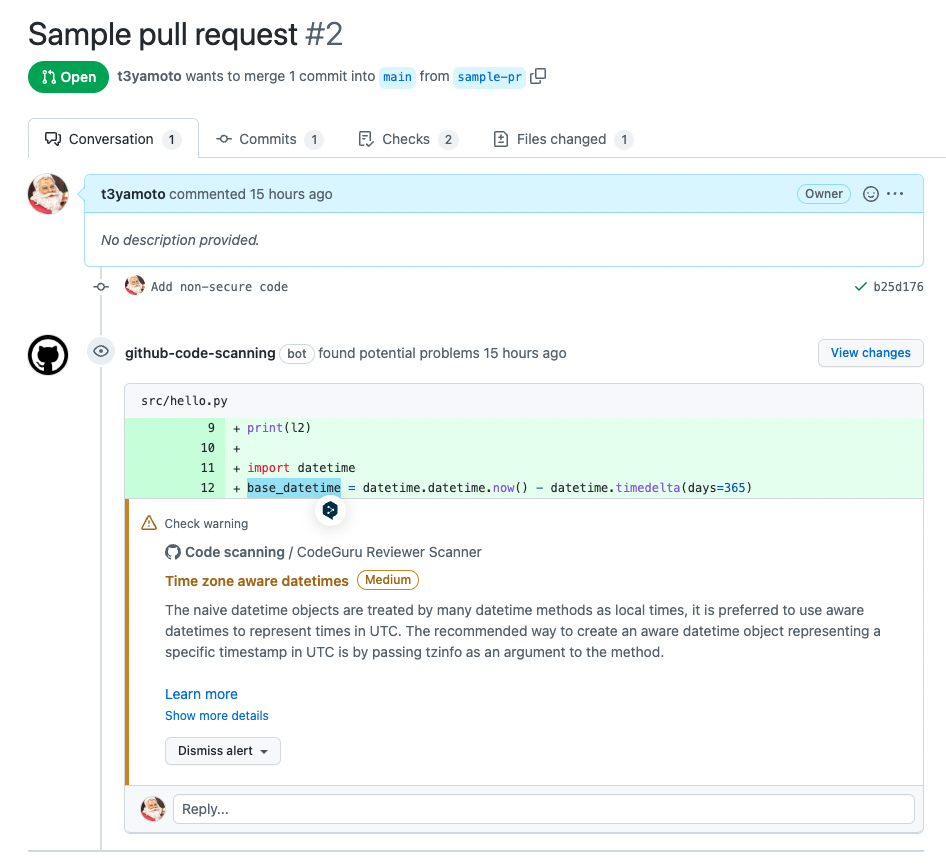Click the Time zone aware datetimes title

[257, 581]
